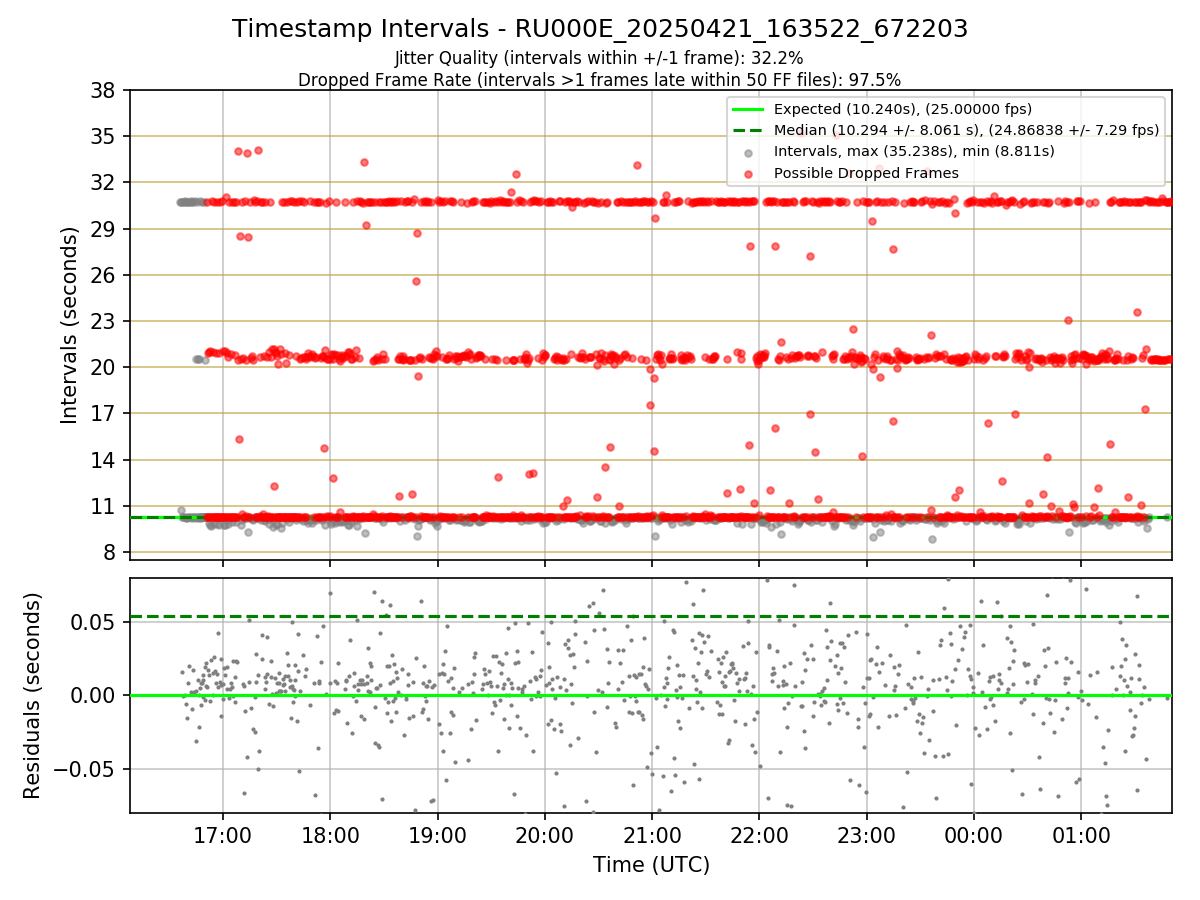Click the gray dot legend marker for Intervals
The width and height of the screenshot is (1200, 900).
[748, 152]
